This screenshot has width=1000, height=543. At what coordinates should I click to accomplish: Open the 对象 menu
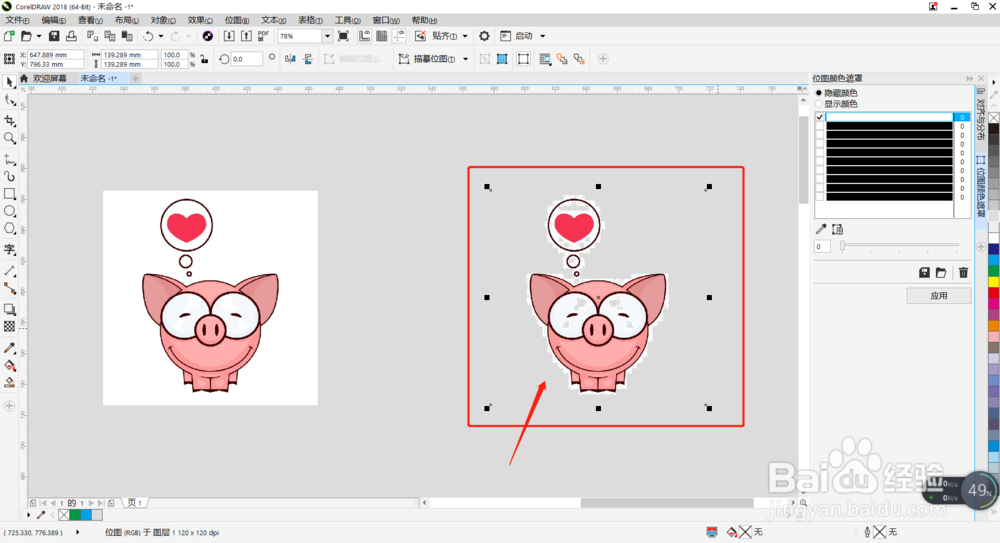click(x=163, y=20)
